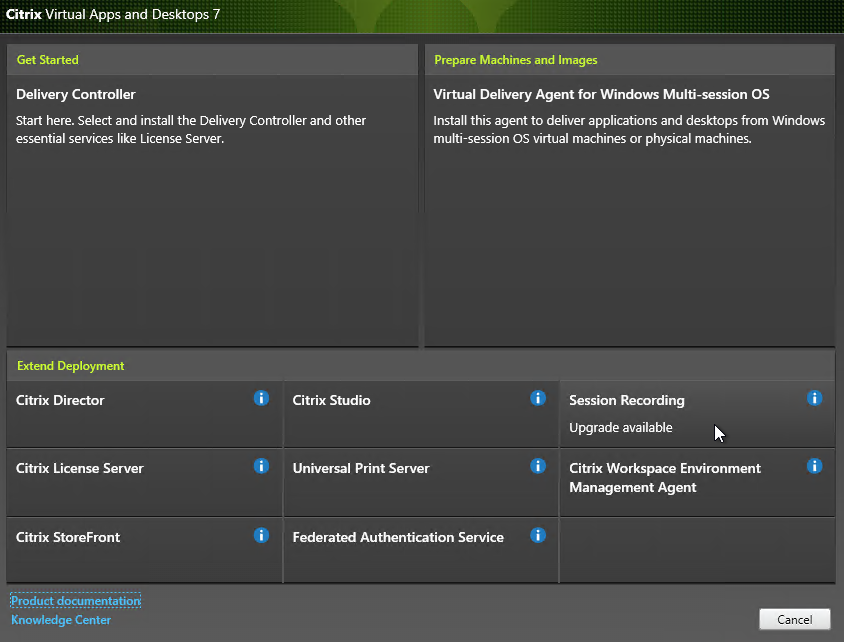Select Delivery Controller install option

pos(213,210)
